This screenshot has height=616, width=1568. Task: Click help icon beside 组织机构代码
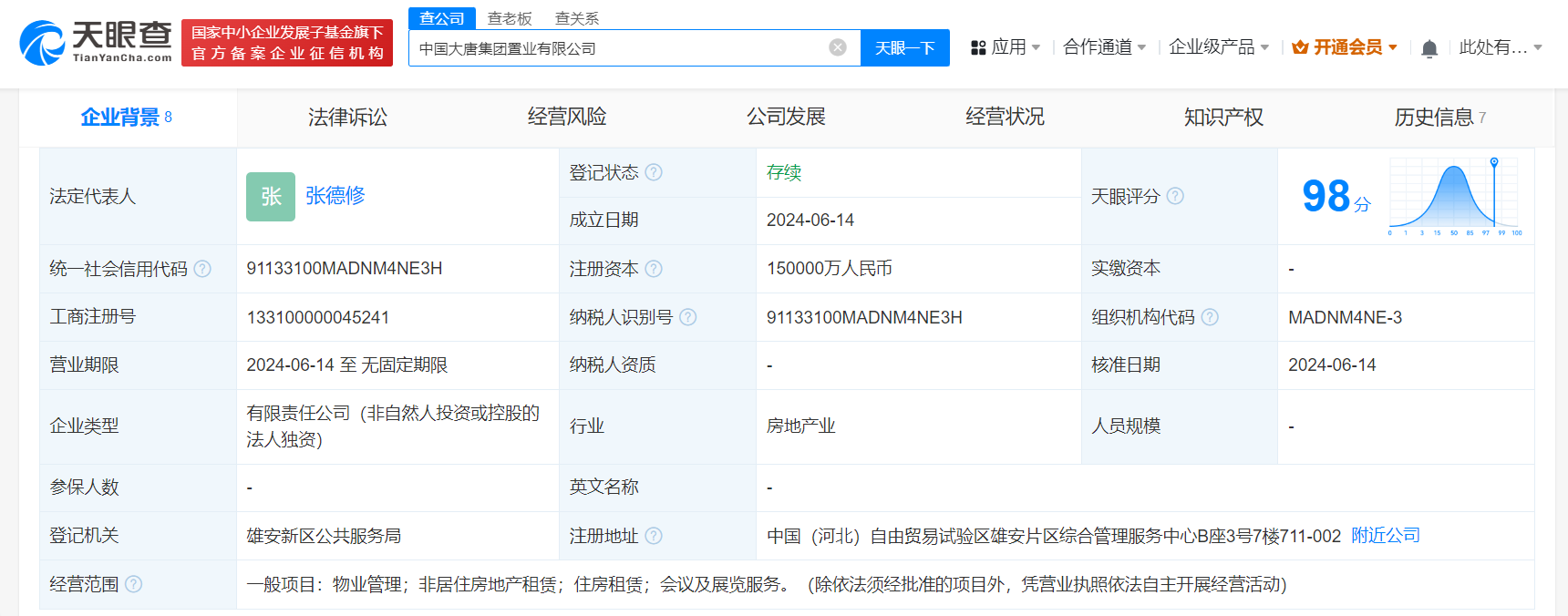tap(1210, 317)
